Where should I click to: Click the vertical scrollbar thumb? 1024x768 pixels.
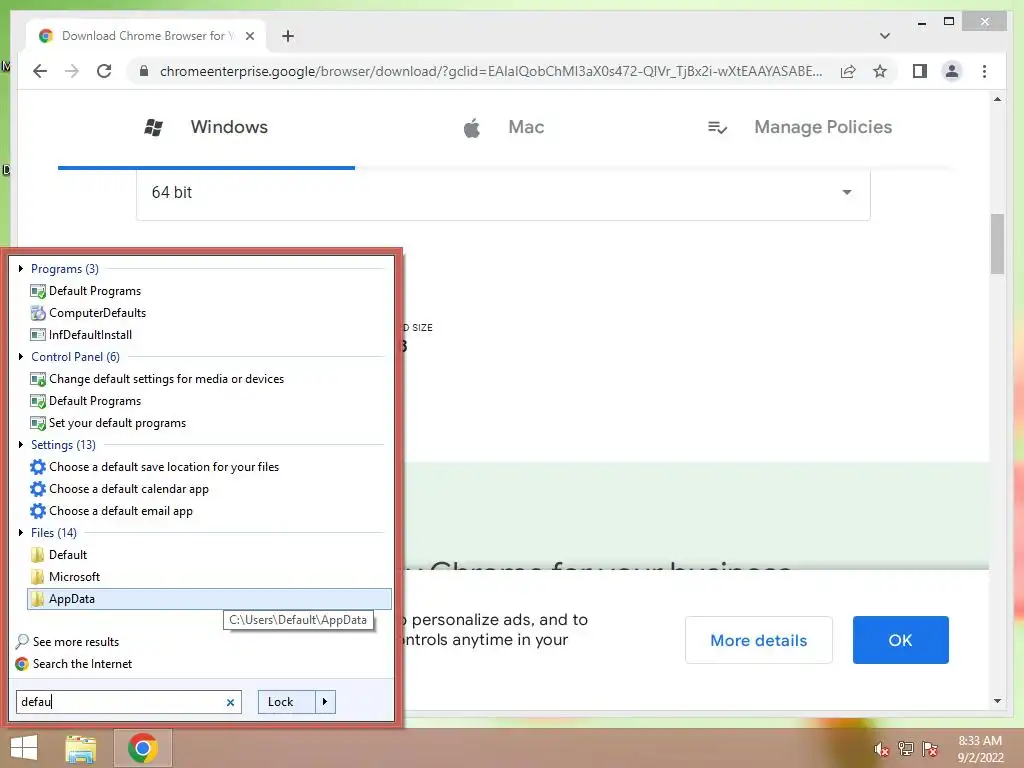coord(997,244)
